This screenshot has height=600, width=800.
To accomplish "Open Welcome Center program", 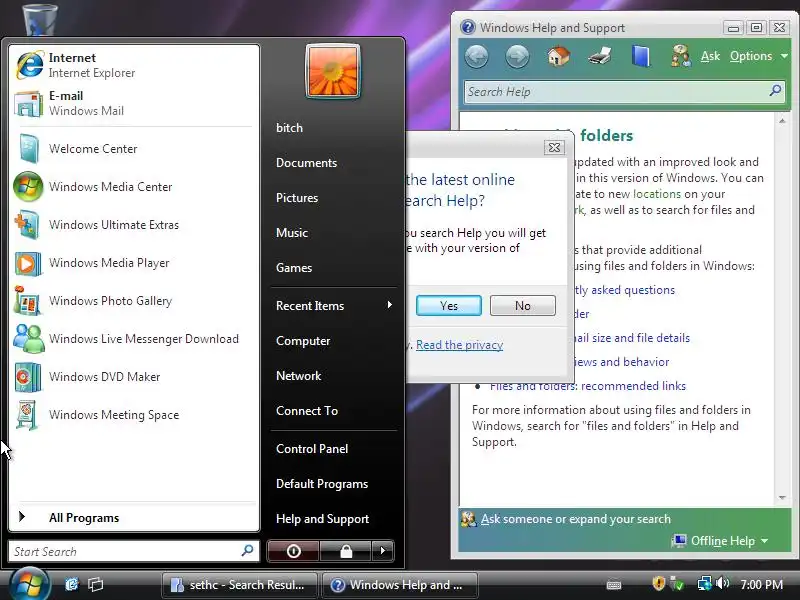I will [x=134, y=148].
